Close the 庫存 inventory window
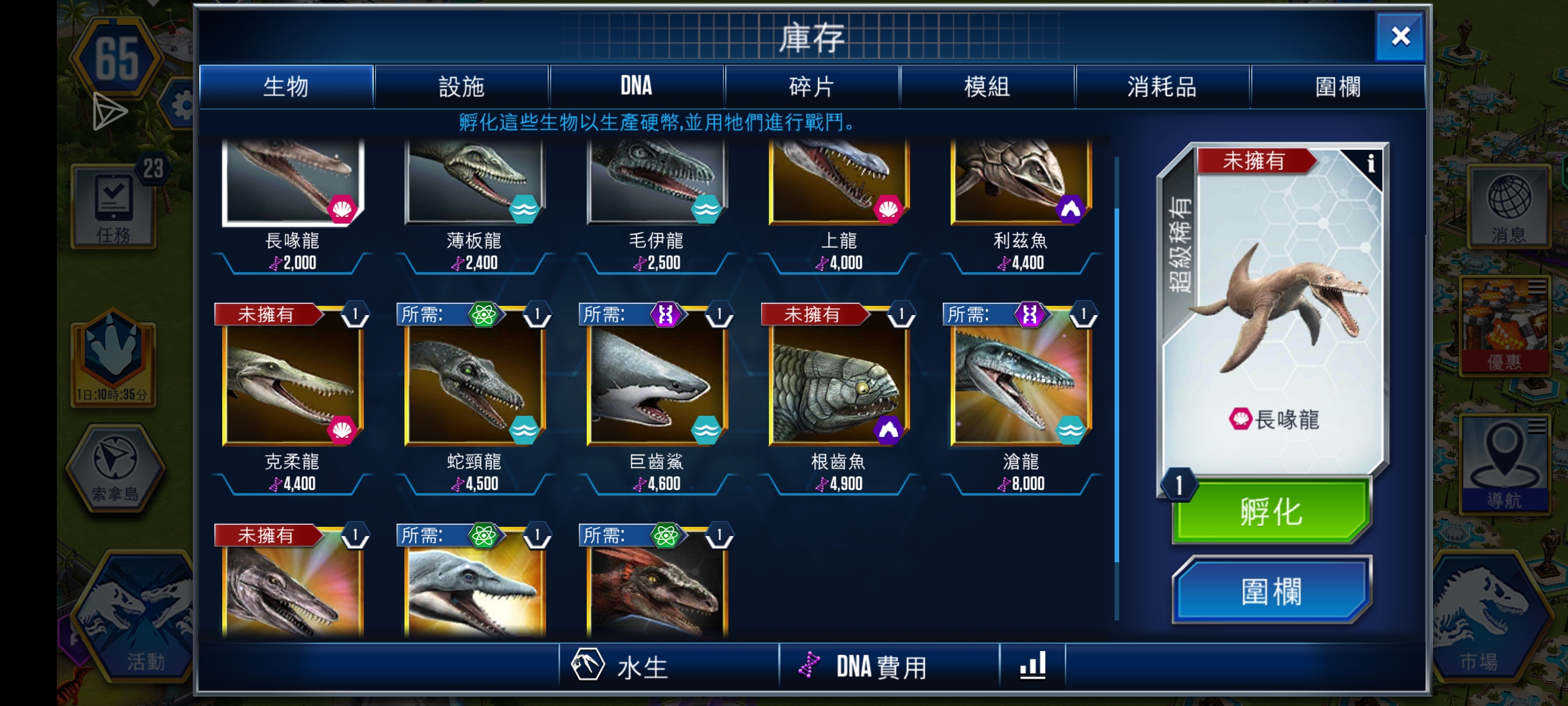Viewport: 1568px width, 706px height. pyautogui.click(x=1399, y=36)
